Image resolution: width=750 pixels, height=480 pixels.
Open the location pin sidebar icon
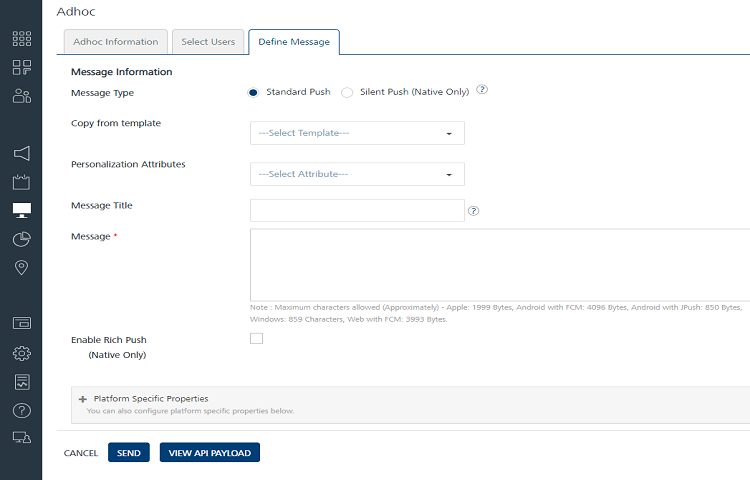pos(21,267)
